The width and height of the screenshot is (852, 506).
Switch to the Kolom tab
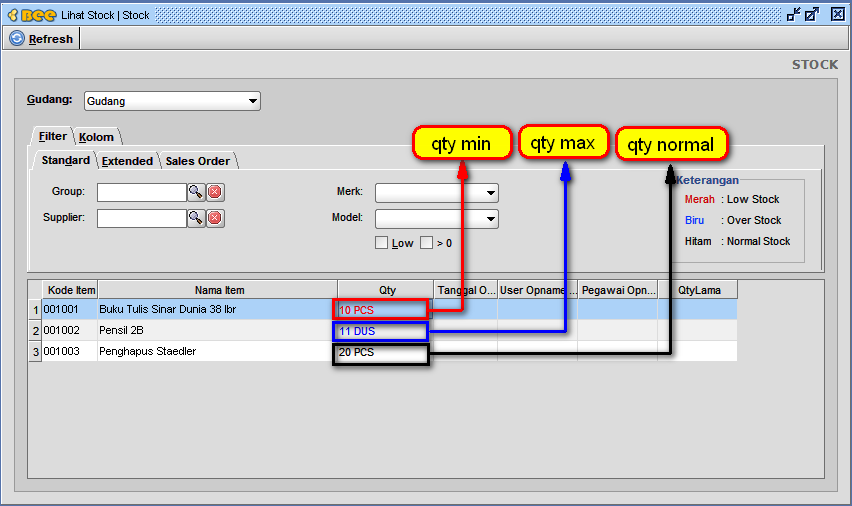pyautogui.click(x=96, y=137)
